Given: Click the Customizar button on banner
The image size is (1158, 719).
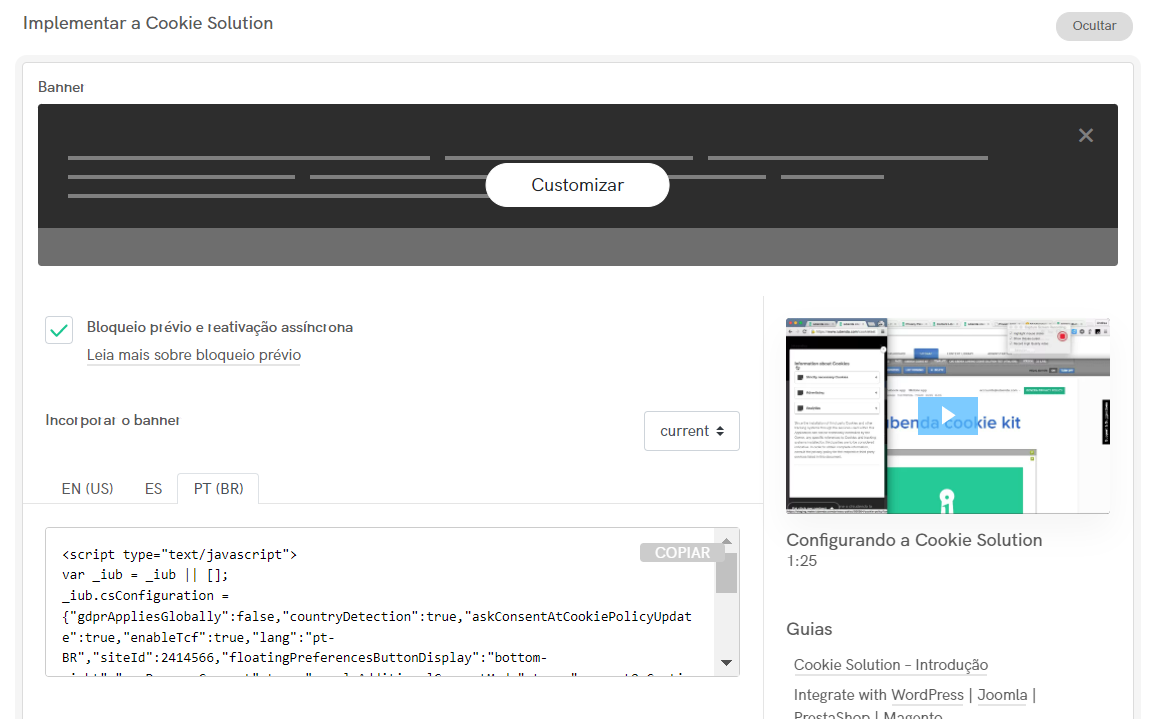Looking at the screenshot, I should tap(577, 185).
